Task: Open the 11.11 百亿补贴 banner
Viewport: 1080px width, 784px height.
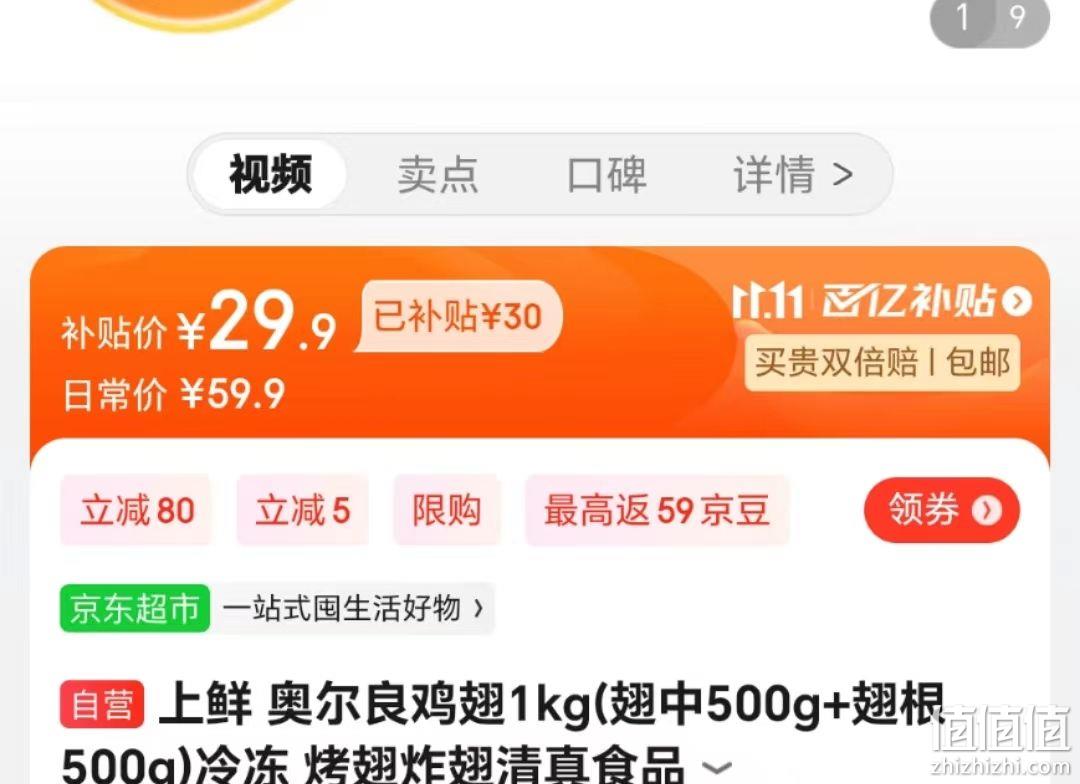Action: click(882, 301)
